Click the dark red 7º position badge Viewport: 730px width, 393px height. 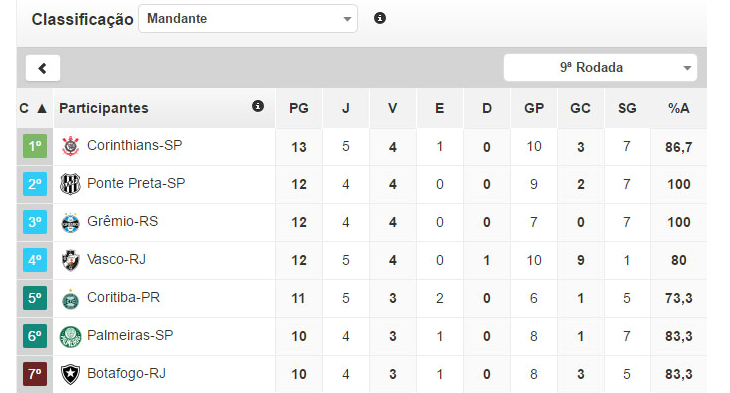point(35,374)
